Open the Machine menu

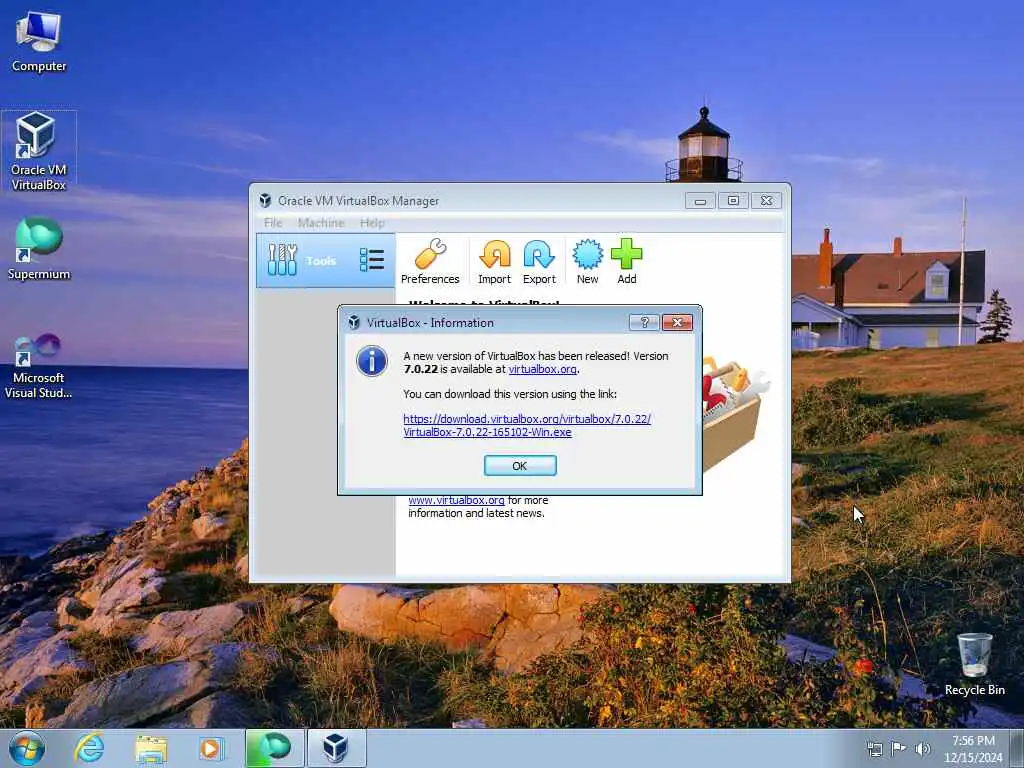[x=321, y=223]
